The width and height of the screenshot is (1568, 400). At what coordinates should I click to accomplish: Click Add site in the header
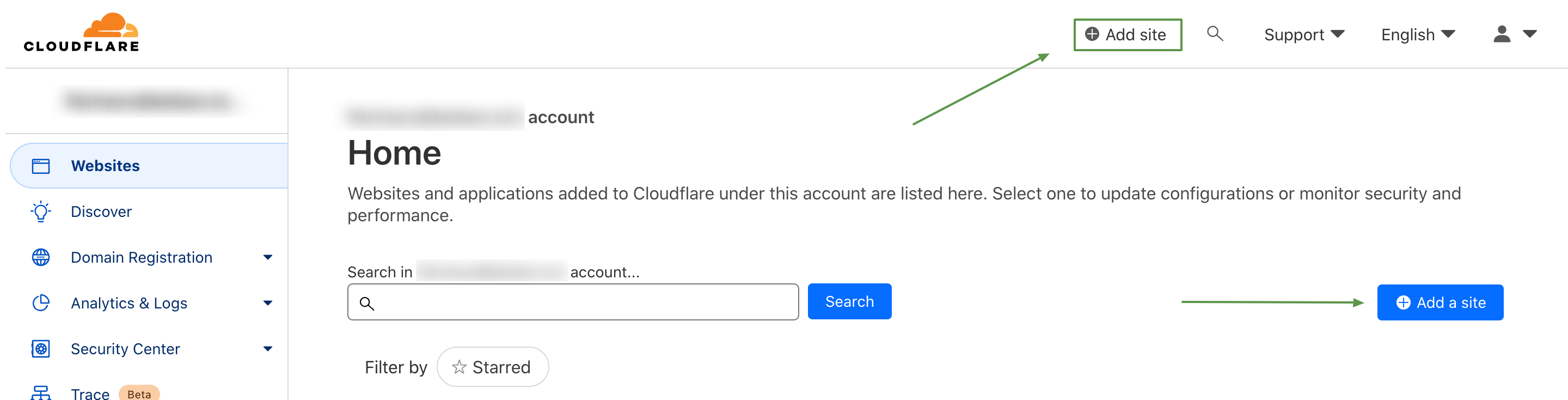click(1128, 35)
